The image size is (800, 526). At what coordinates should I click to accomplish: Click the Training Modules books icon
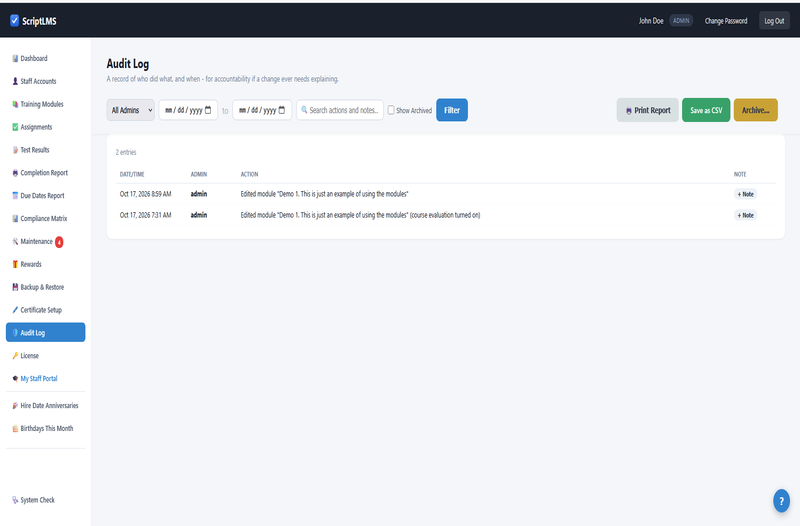coord(15,105)
